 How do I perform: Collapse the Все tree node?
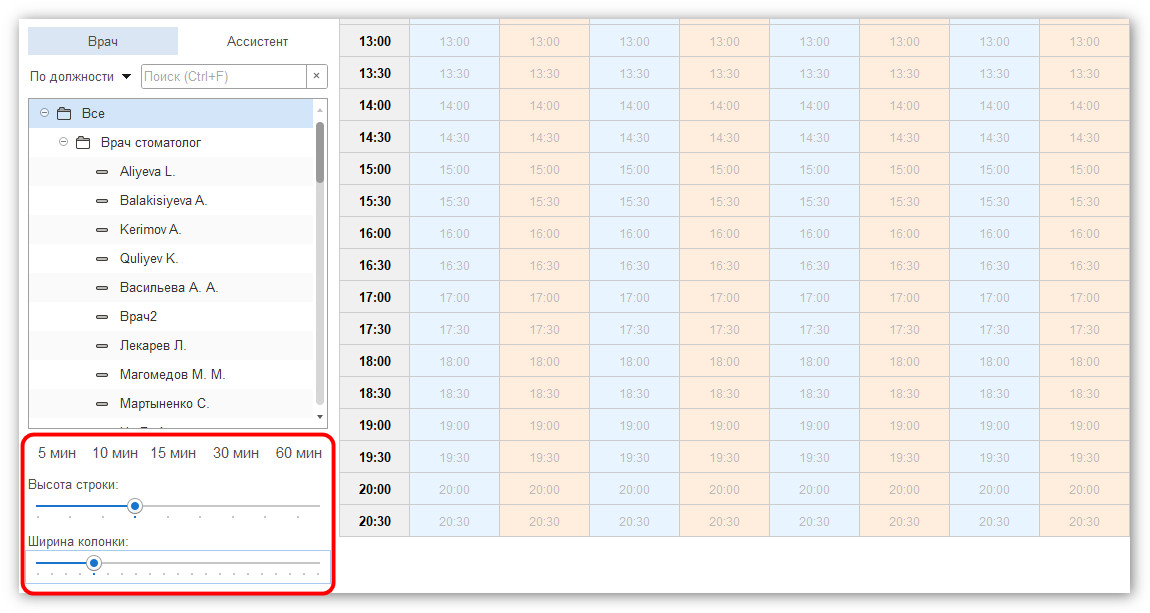click(45, 113)
